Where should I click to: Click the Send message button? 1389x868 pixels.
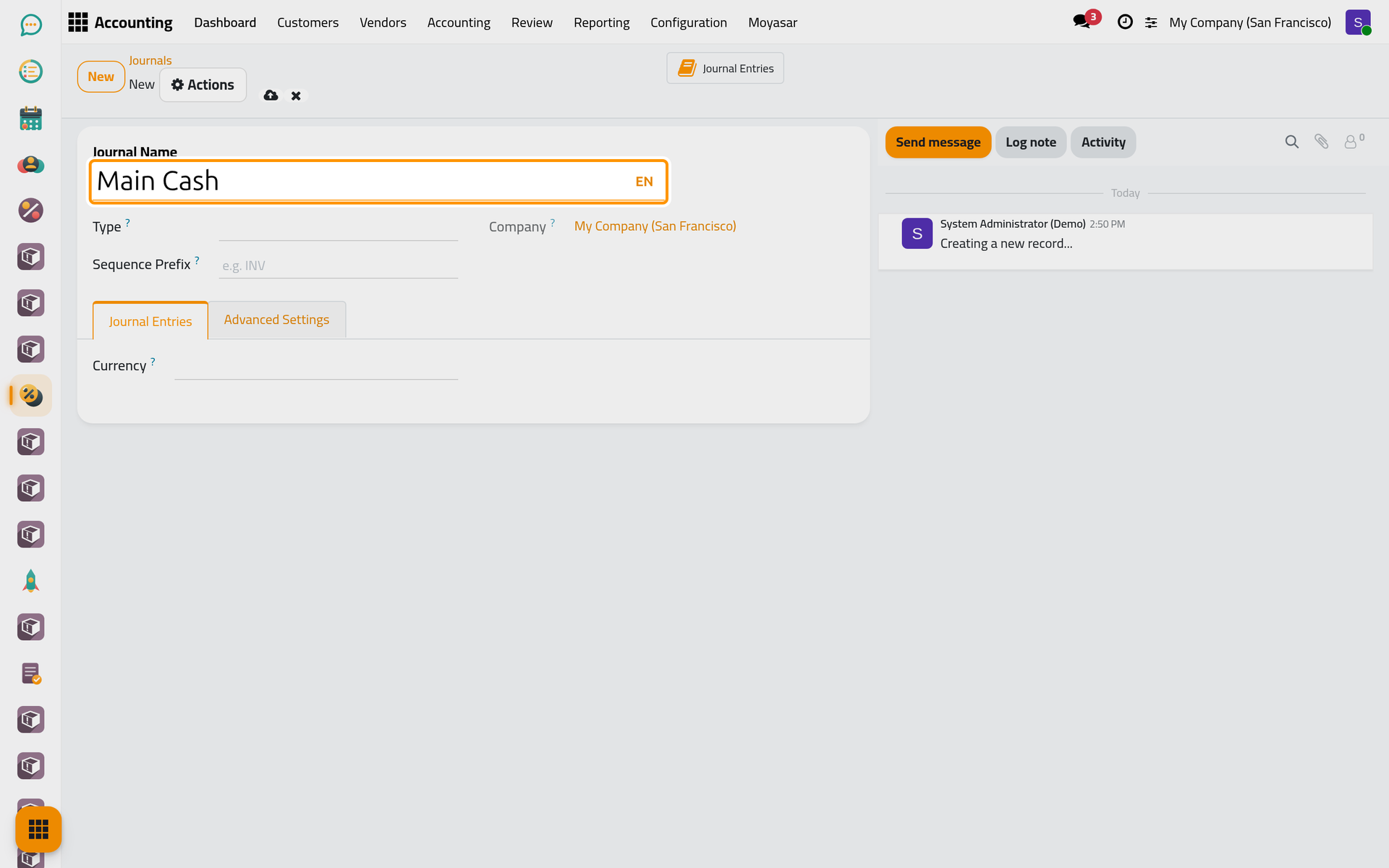938,142
